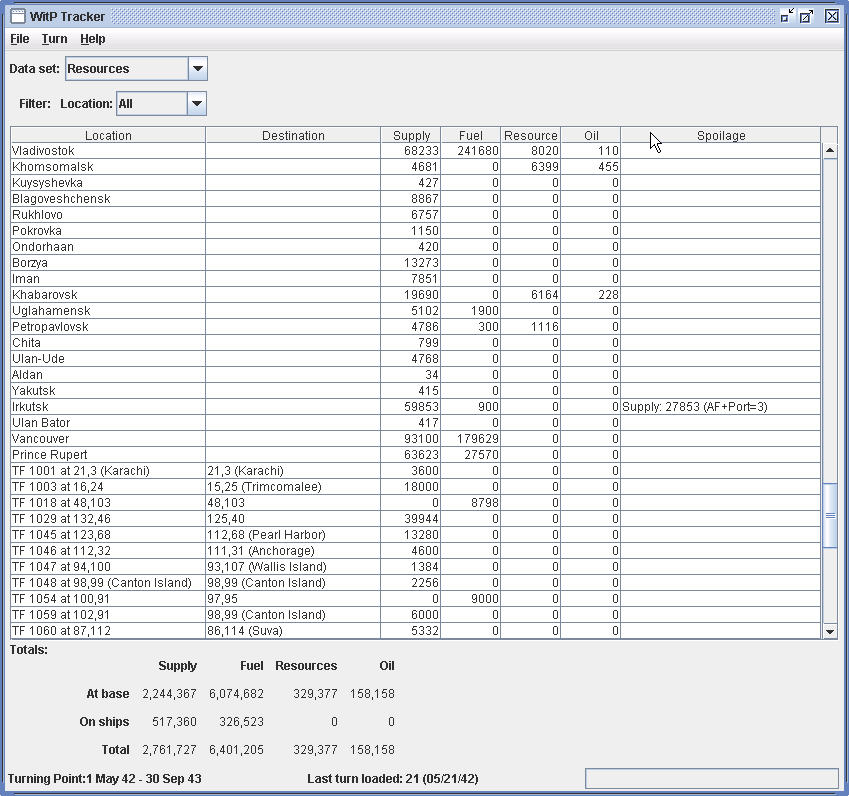Sort by the Oil column header
This screenshot has width=849, height=796.
pyautogui.click(x=591, y=135)
